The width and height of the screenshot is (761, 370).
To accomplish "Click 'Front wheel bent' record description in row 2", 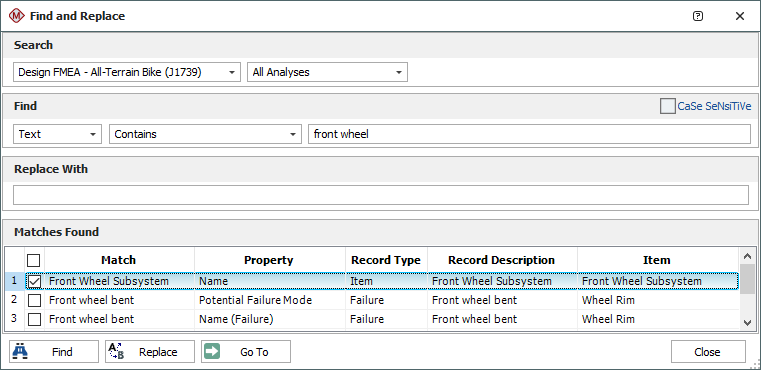I will click(x=502, y=301).
